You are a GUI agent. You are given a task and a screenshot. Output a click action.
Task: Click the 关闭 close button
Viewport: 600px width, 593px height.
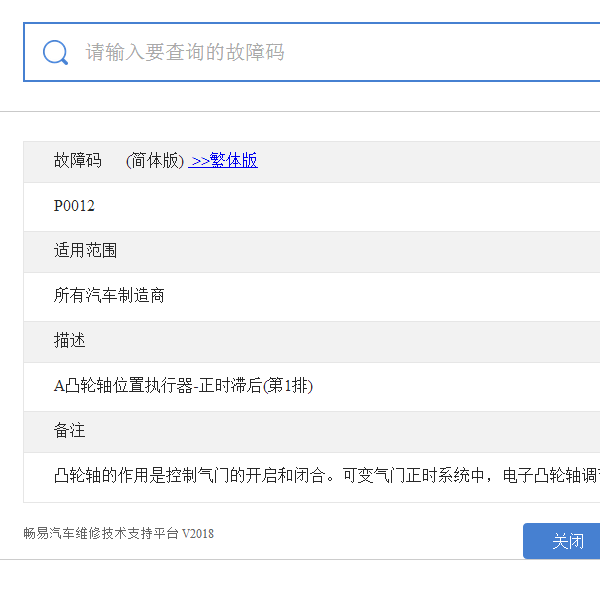(561, 541)
